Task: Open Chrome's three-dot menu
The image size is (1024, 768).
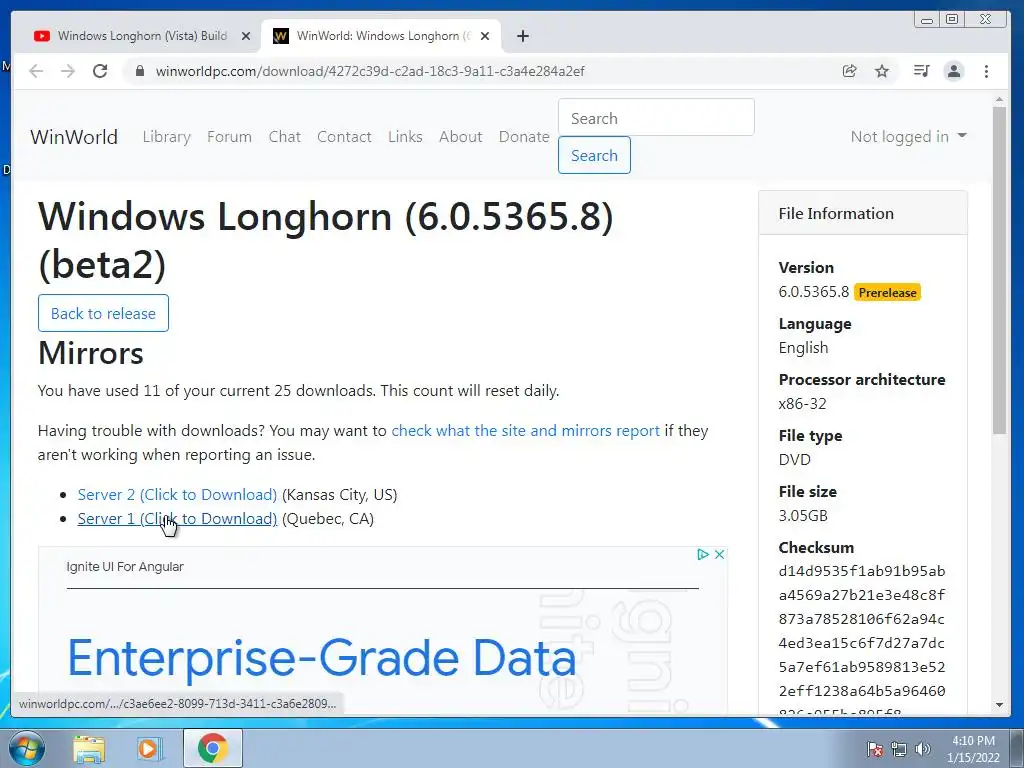Action: (x=986, y=71)
